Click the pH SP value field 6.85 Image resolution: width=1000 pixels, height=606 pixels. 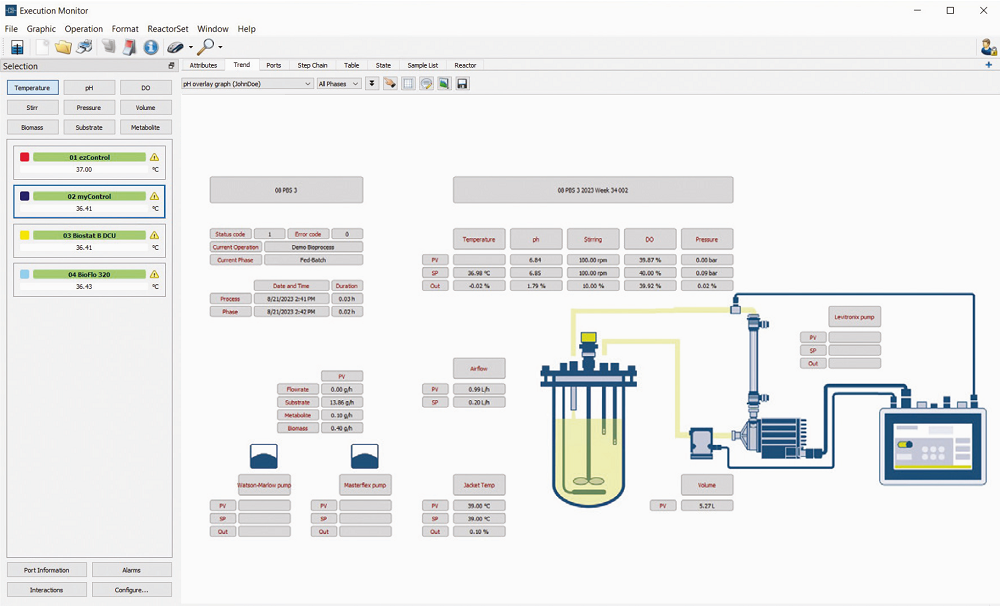point(536,273)
